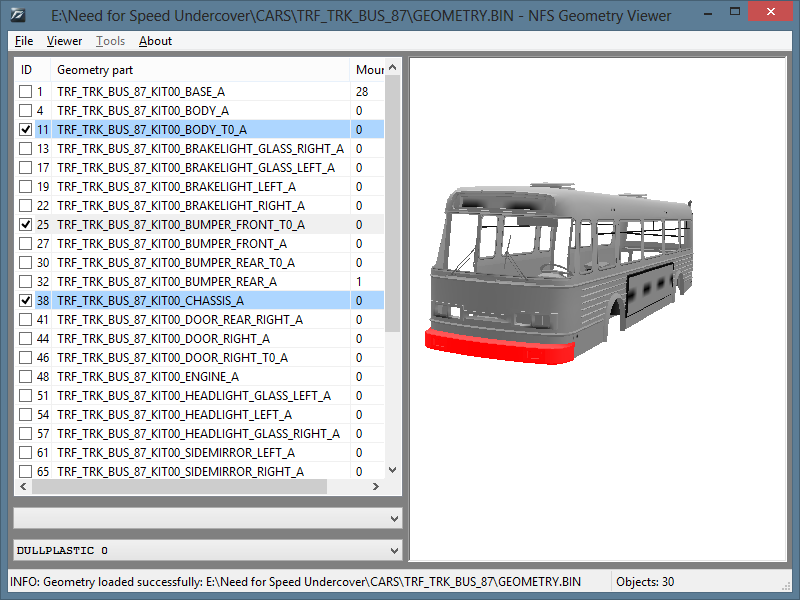The image size is (800, 600).
Task: Click the vertical scrollbar thumb in parts list
Action: [392, 204]
